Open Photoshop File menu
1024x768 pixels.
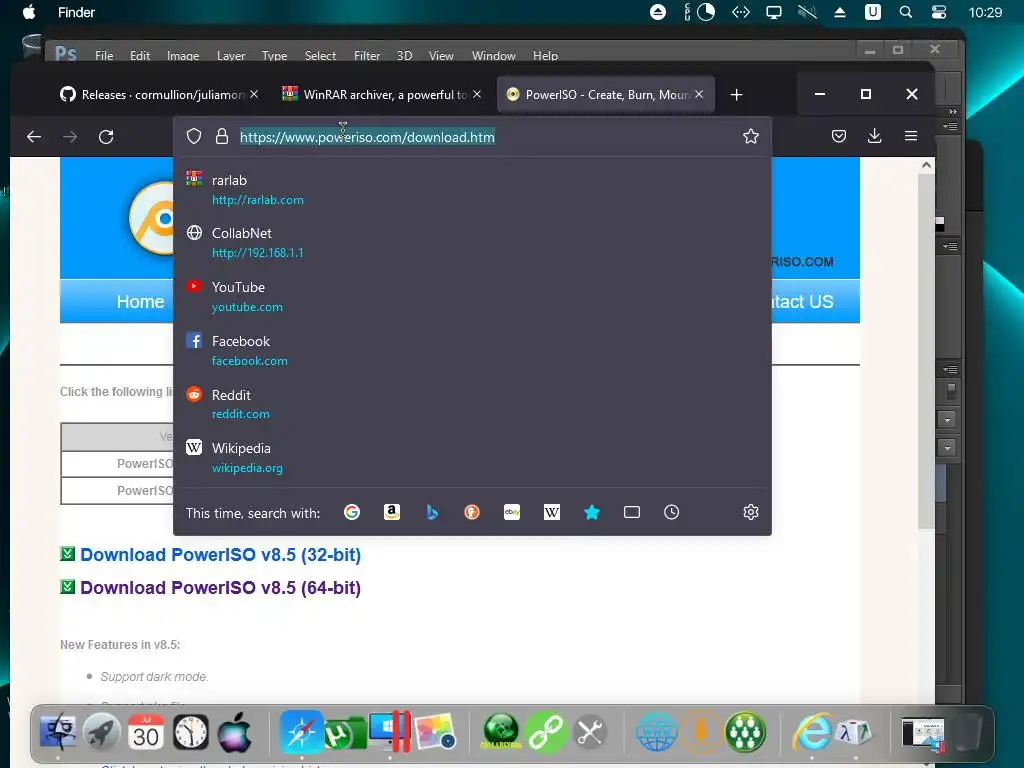click(x=104, y=56)
